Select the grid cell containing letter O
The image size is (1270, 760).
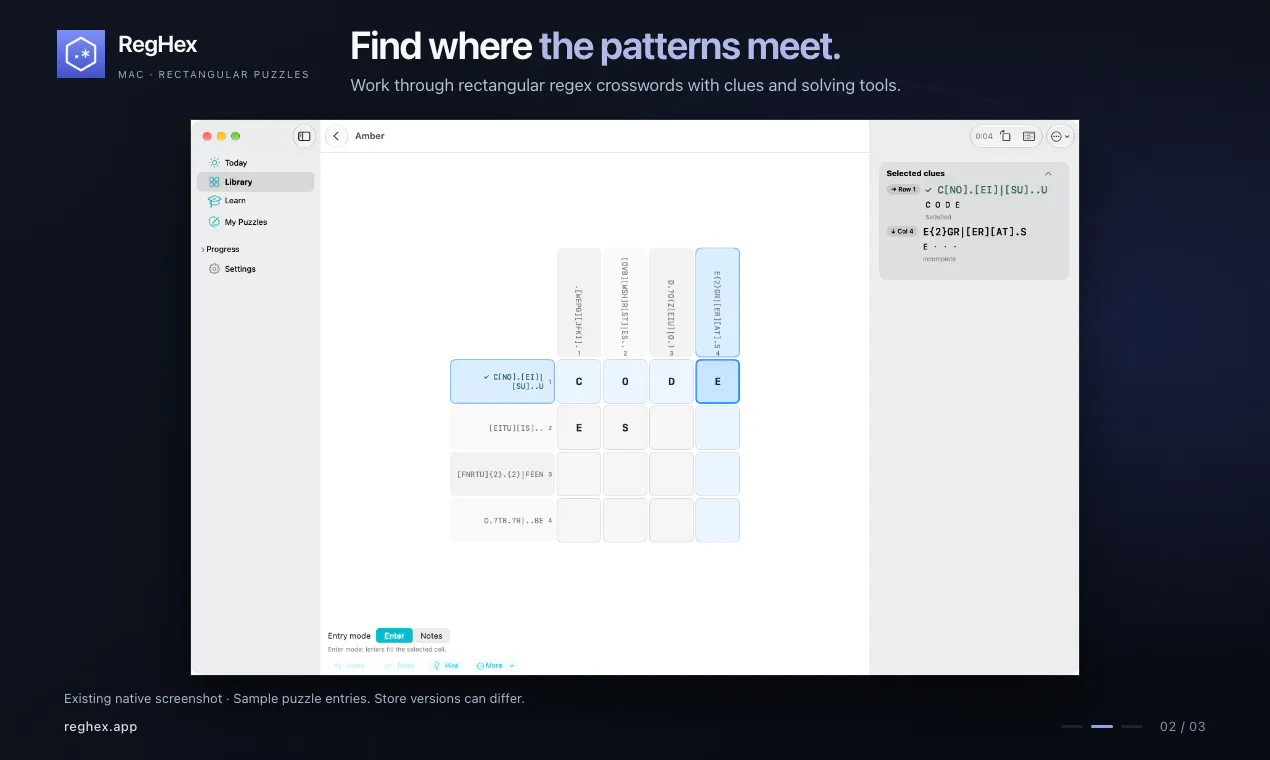[x=625, y=381]
